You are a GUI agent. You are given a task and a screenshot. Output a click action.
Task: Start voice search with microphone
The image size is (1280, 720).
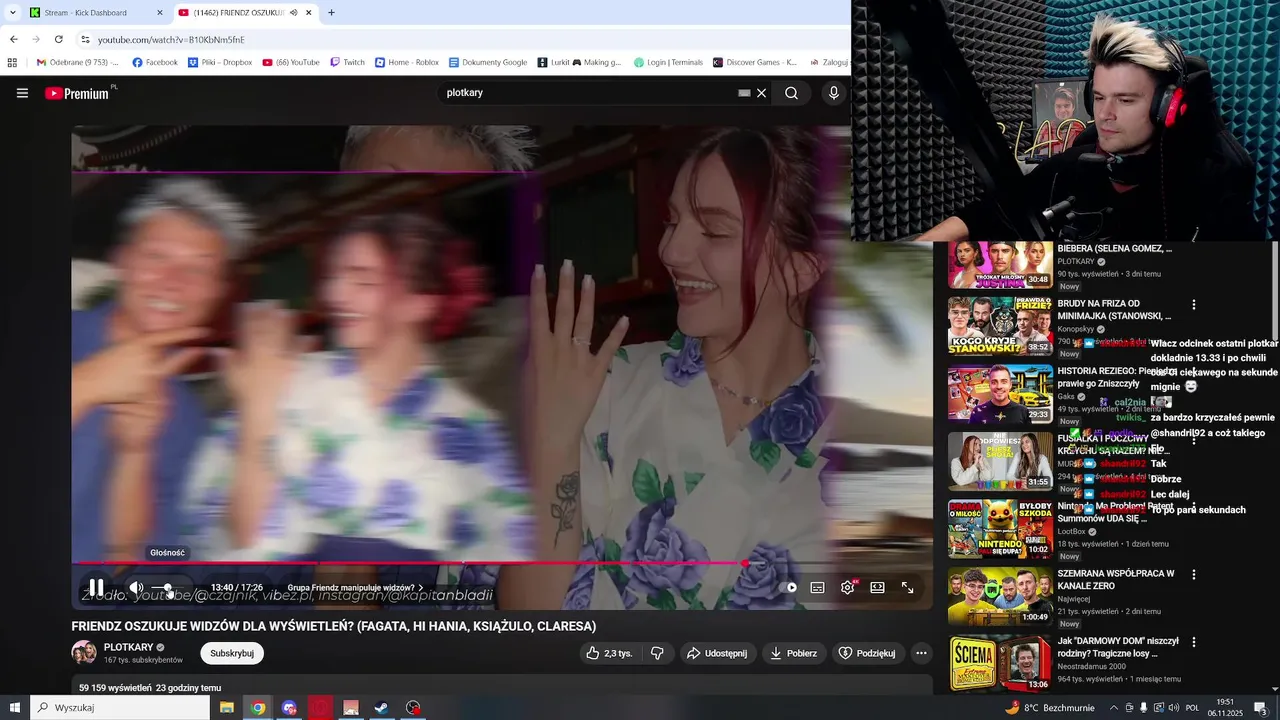pos(834,93)
